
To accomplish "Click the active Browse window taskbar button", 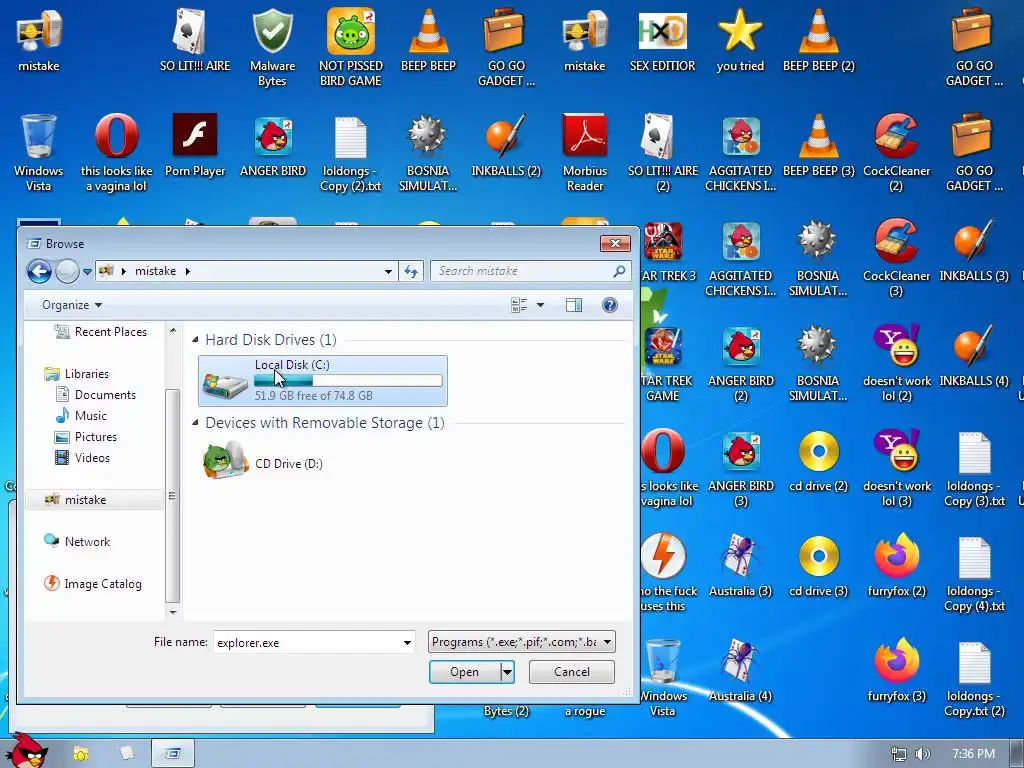I will tap(173, 754).
